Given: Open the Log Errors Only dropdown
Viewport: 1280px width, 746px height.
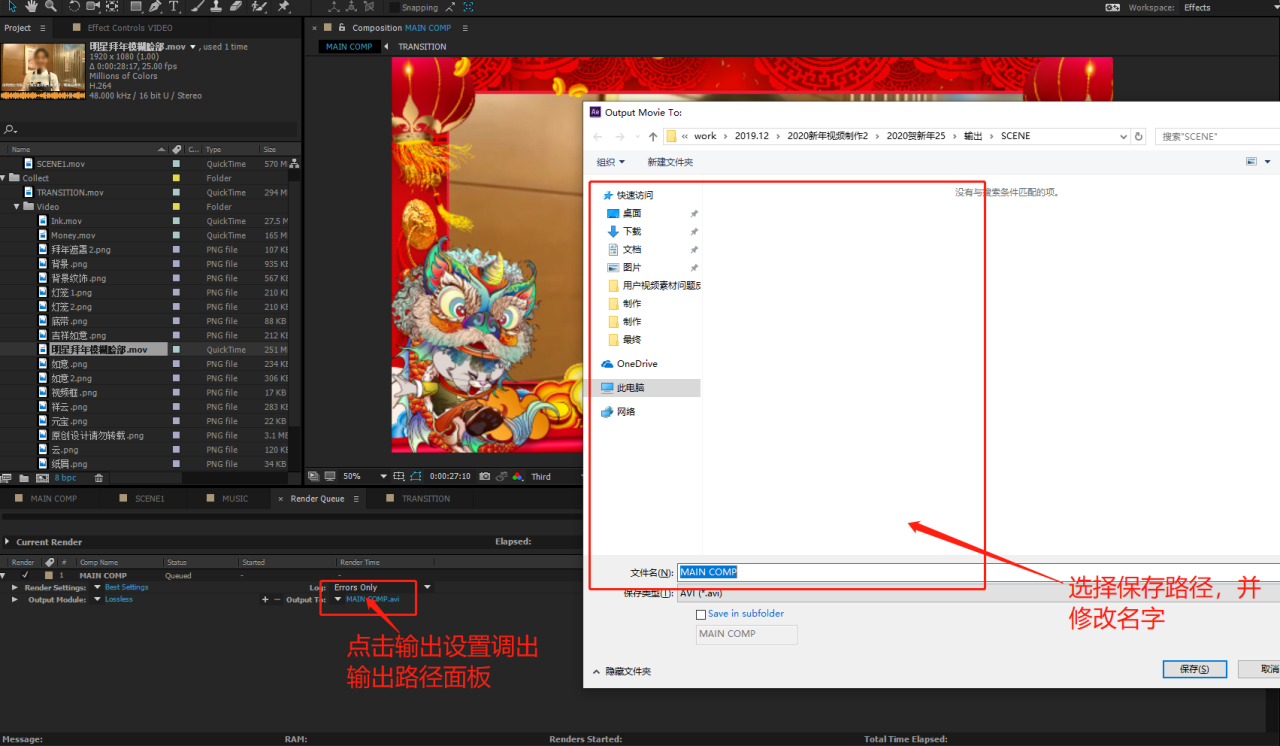Looking at the screenshot, I should [427, 587].
